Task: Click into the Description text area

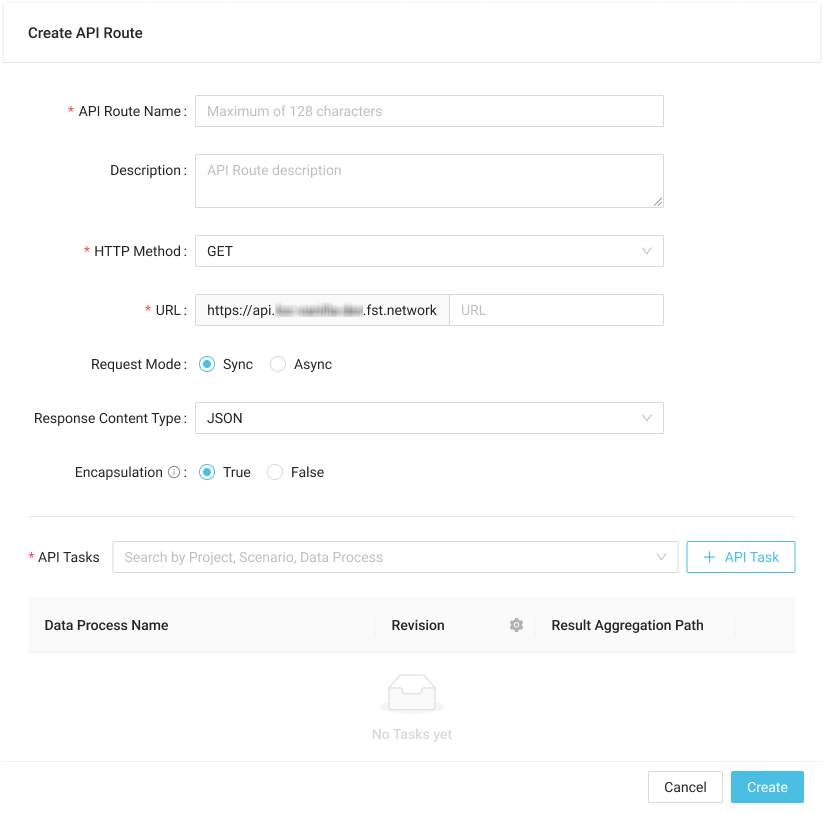Action: click(x=429, y=181)
